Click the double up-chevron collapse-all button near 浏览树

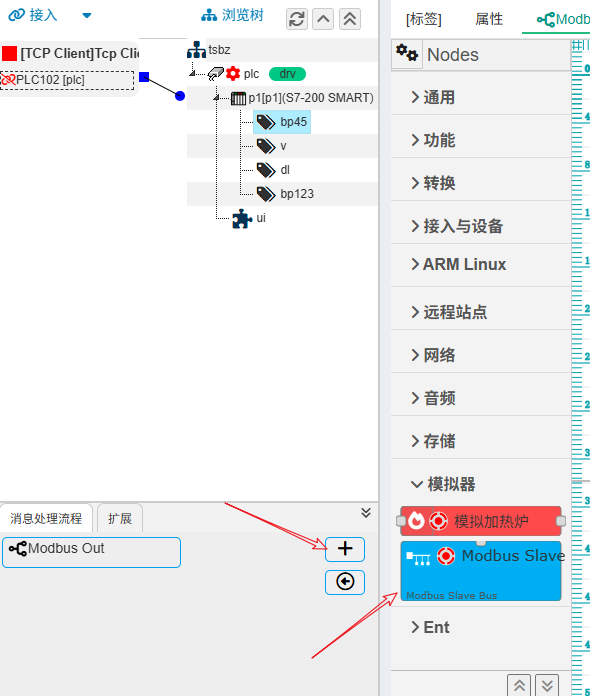pos(350,19)
